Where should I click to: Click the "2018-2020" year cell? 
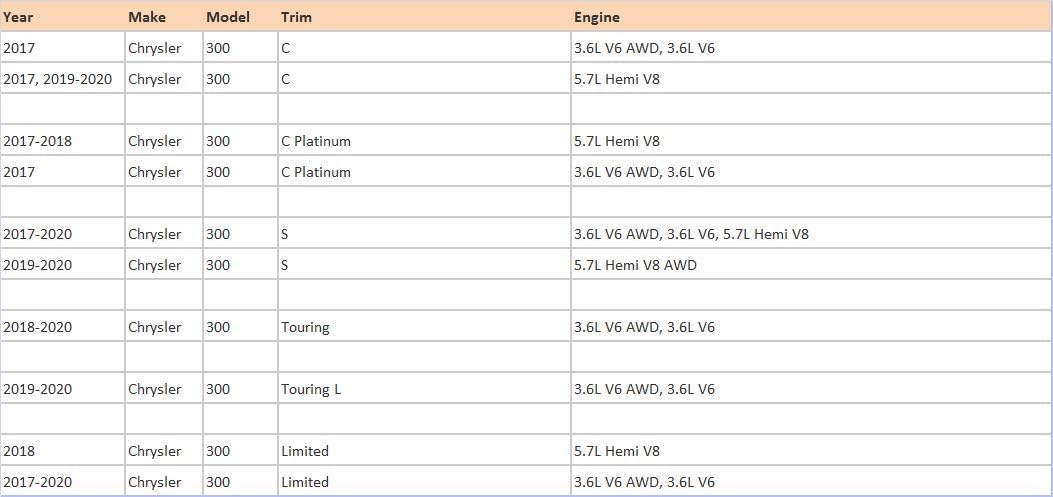38,327
